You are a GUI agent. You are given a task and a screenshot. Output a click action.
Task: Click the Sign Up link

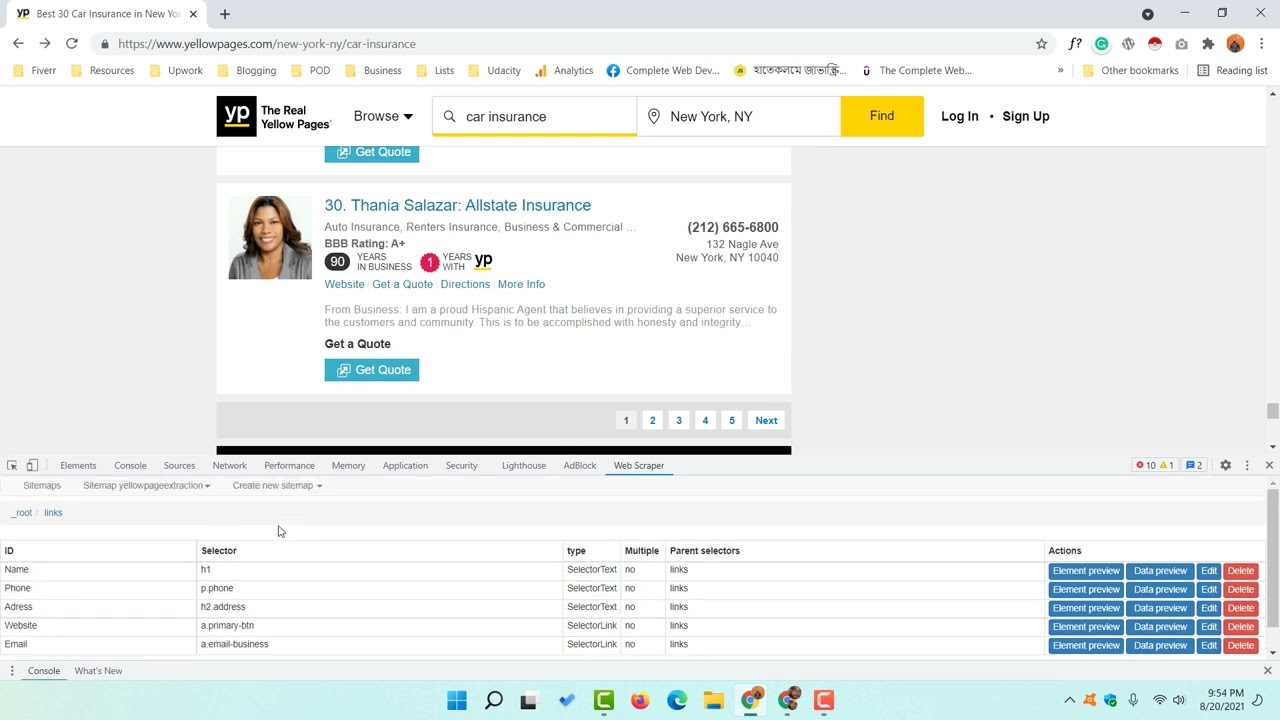click(x=1026, y=117)
